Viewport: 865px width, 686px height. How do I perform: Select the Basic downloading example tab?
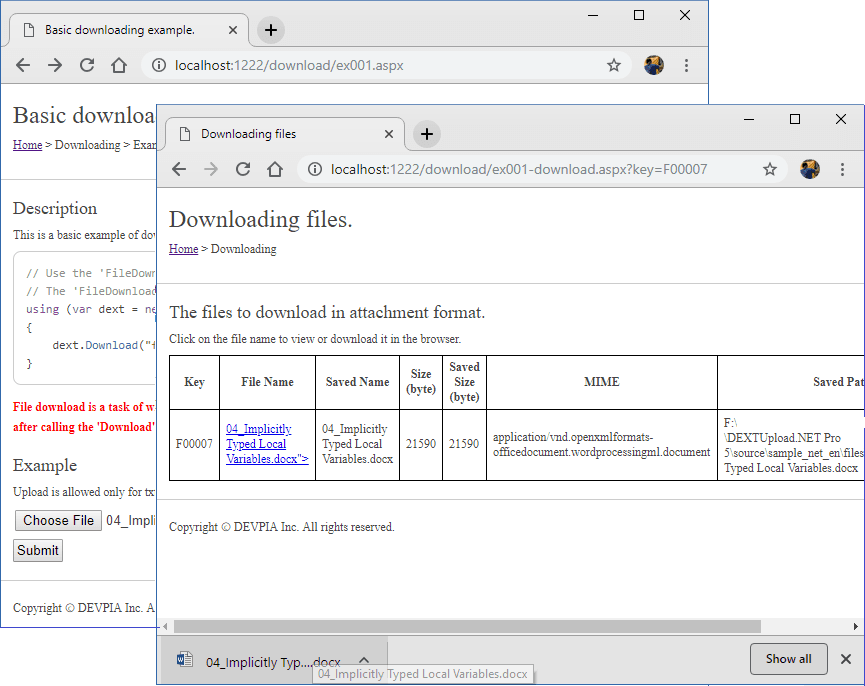129,30
